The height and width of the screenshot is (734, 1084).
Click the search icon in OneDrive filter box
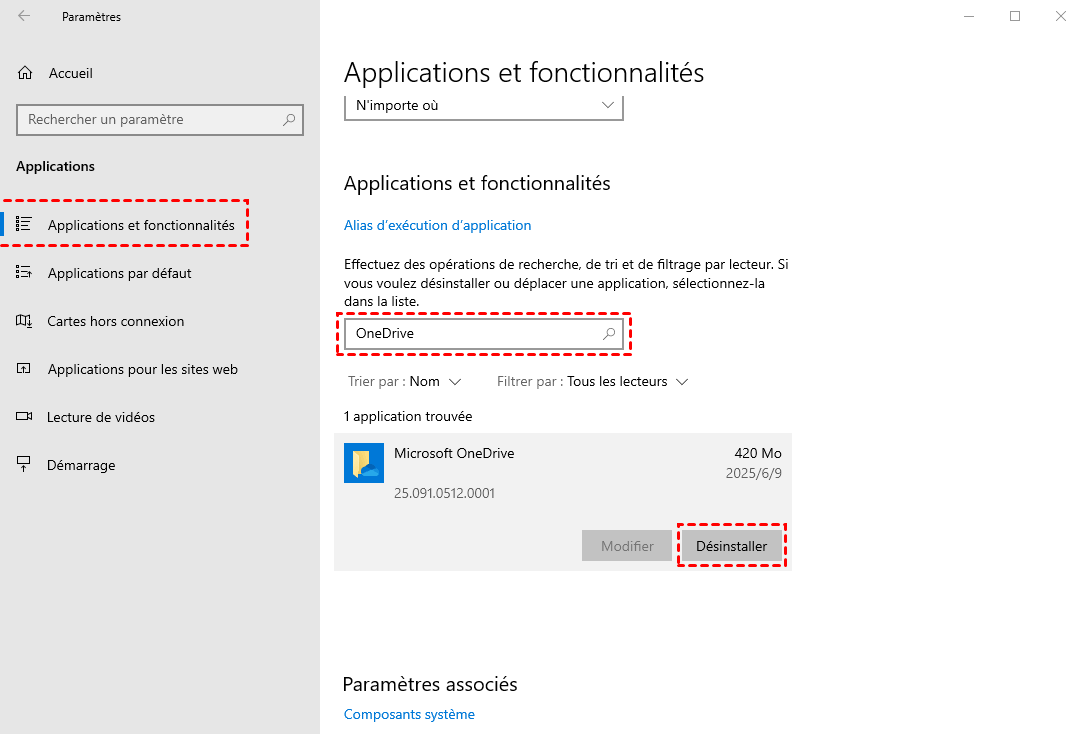[x=609, y=334]
